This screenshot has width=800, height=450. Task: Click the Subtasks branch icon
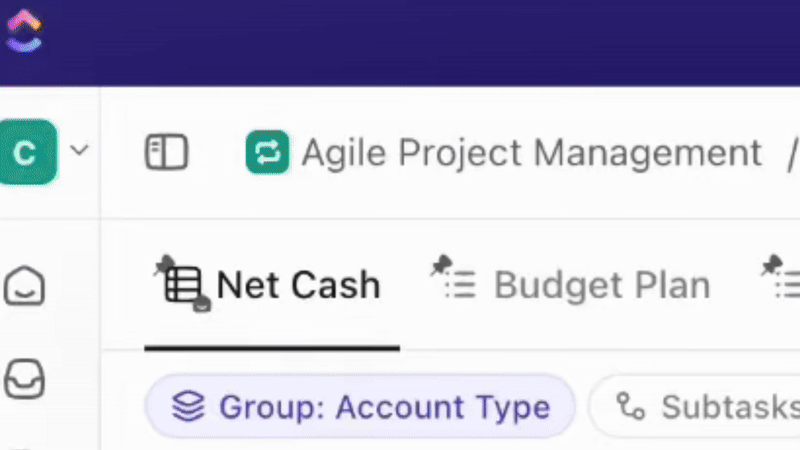(631, 407)
